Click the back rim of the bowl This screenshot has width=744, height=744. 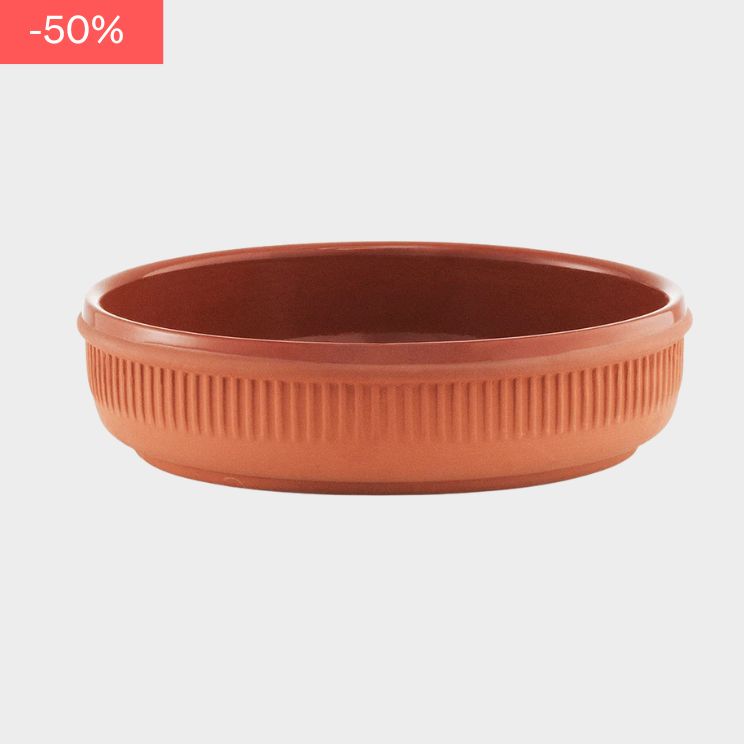coord(384,248)
